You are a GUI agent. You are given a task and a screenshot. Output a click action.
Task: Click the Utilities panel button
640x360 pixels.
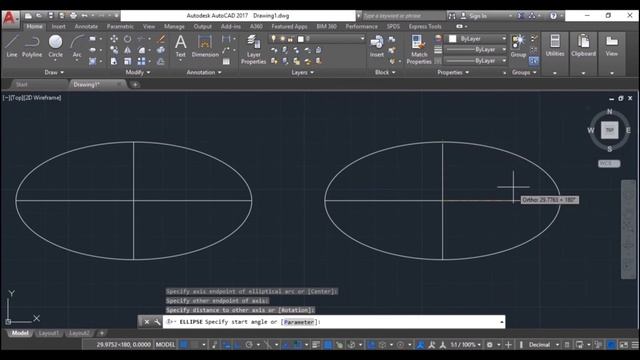[555, 46]
